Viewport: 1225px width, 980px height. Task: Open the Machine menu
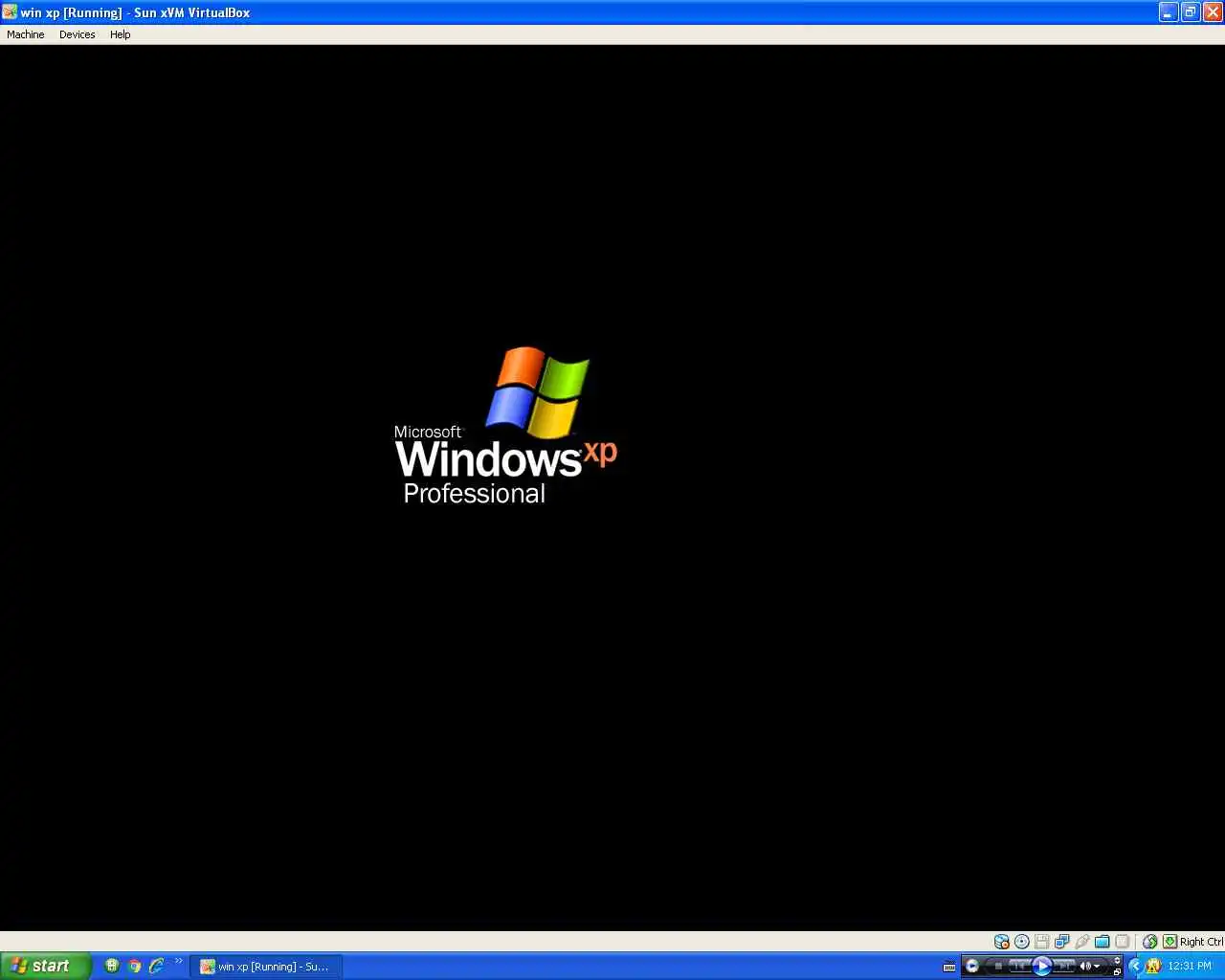26,34
